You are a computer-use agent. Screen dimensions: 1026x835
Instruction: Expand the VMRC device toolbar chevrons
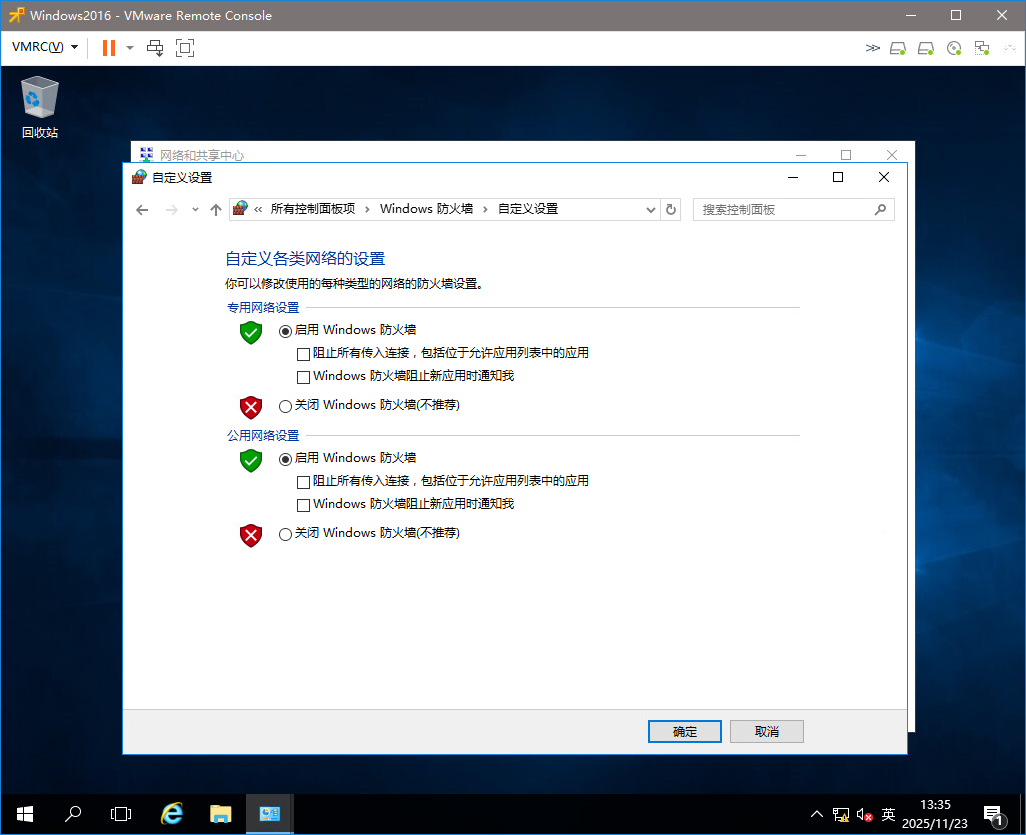(x=872, y=48)
